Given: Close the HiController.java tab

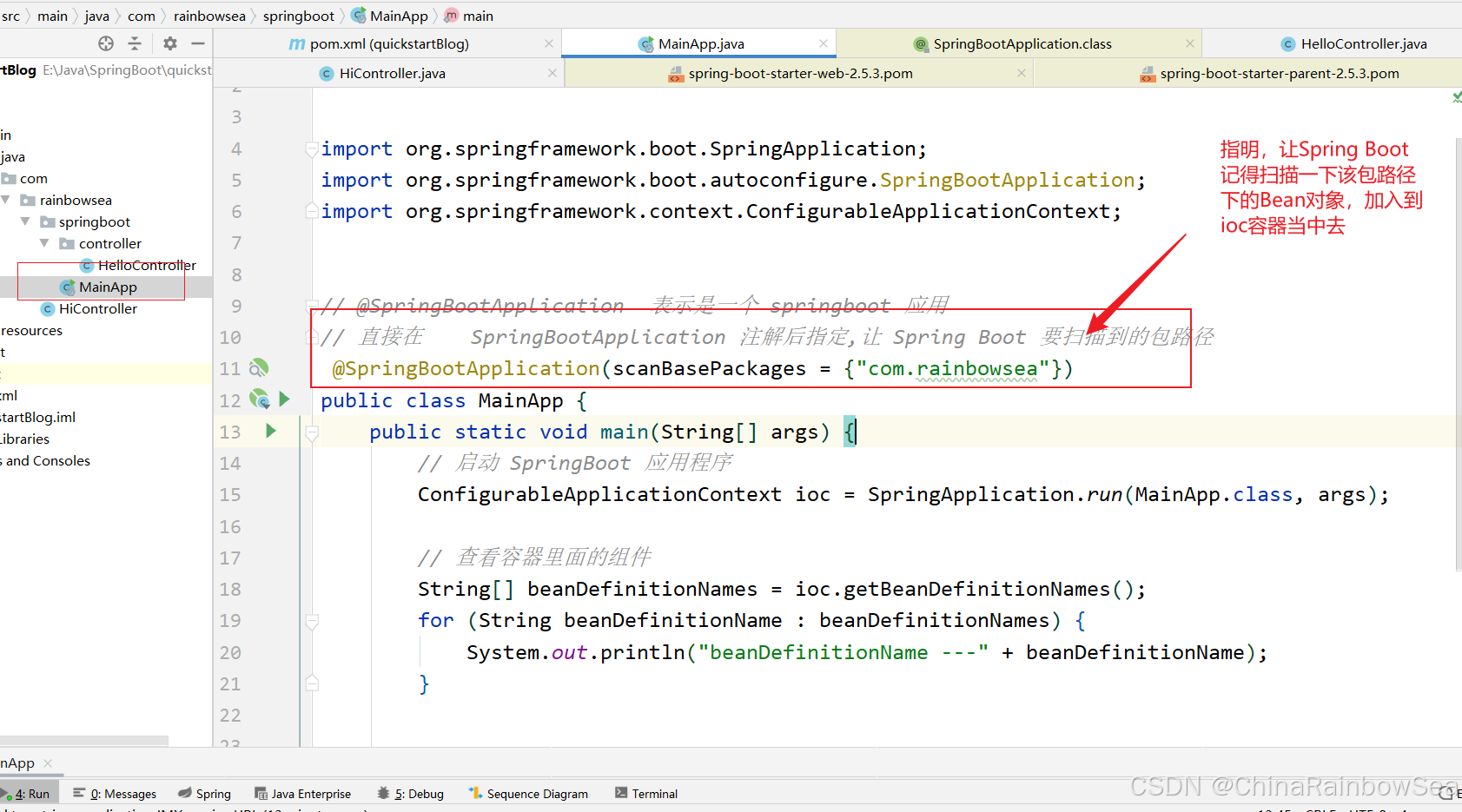Looking at the screenshot, I should (x=552, y=74).
